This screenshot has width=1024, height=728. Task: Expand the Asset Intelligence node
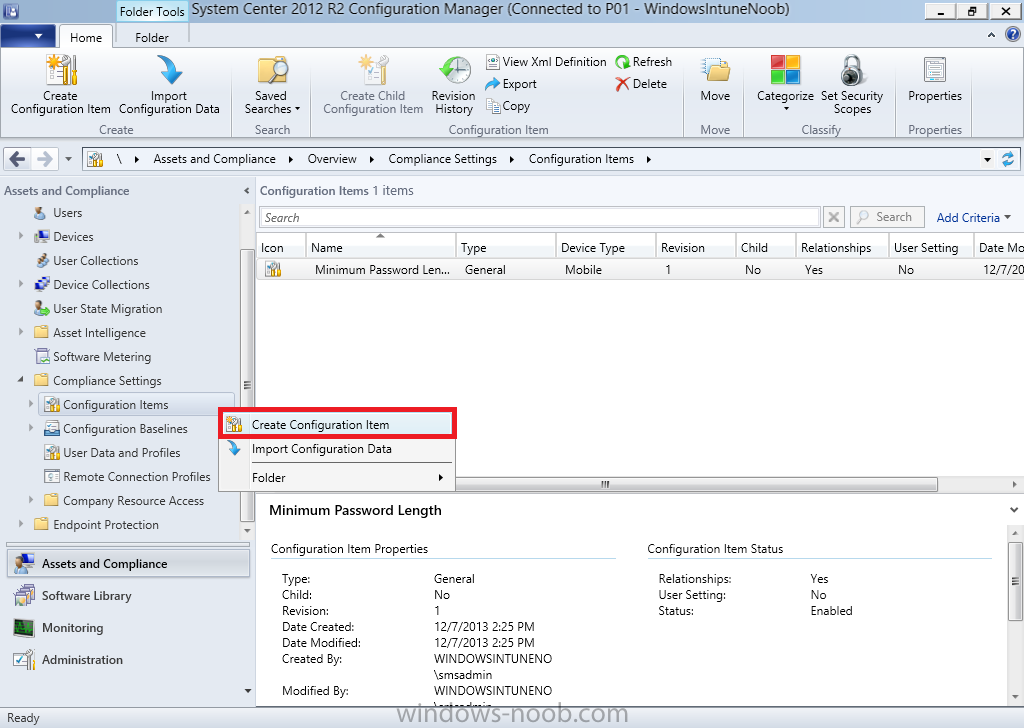point(21,332)
